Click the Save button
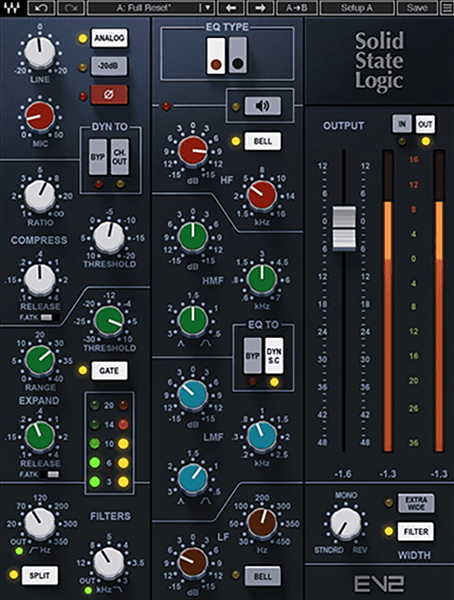The height and width of the screenshot is (600, 454). (x=417, y=8)
